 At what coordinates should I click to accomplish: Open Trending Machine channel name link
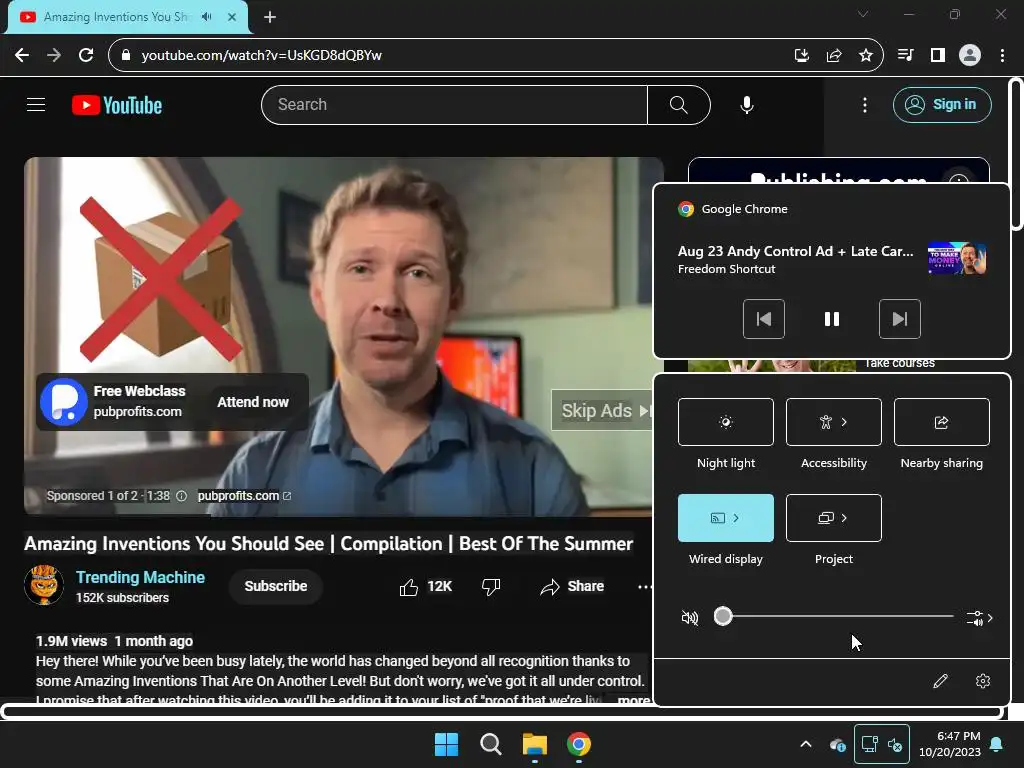point(140,577)
